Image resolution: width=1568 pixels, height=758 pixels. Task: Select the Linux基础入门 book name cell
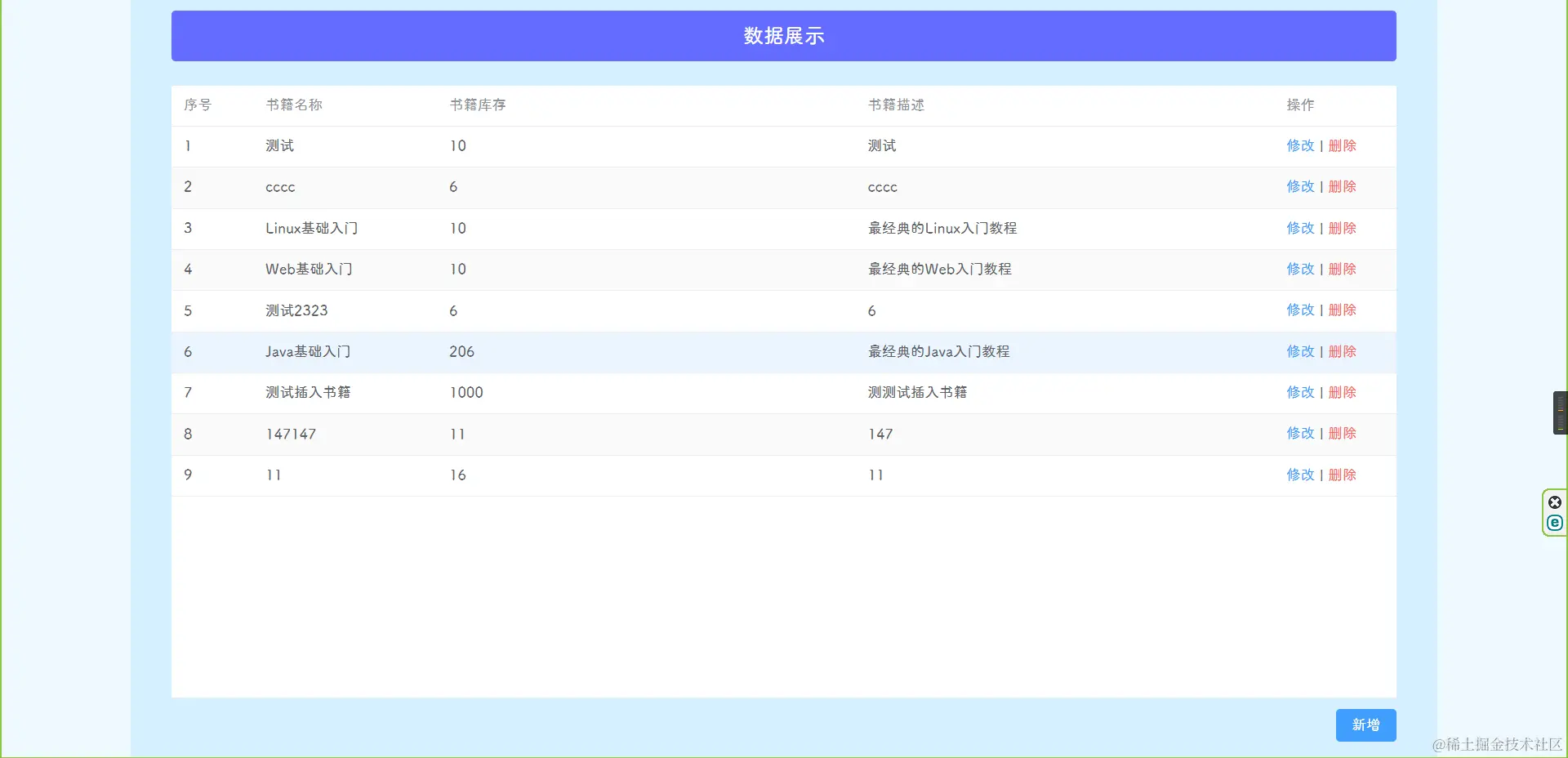point(311,228)
